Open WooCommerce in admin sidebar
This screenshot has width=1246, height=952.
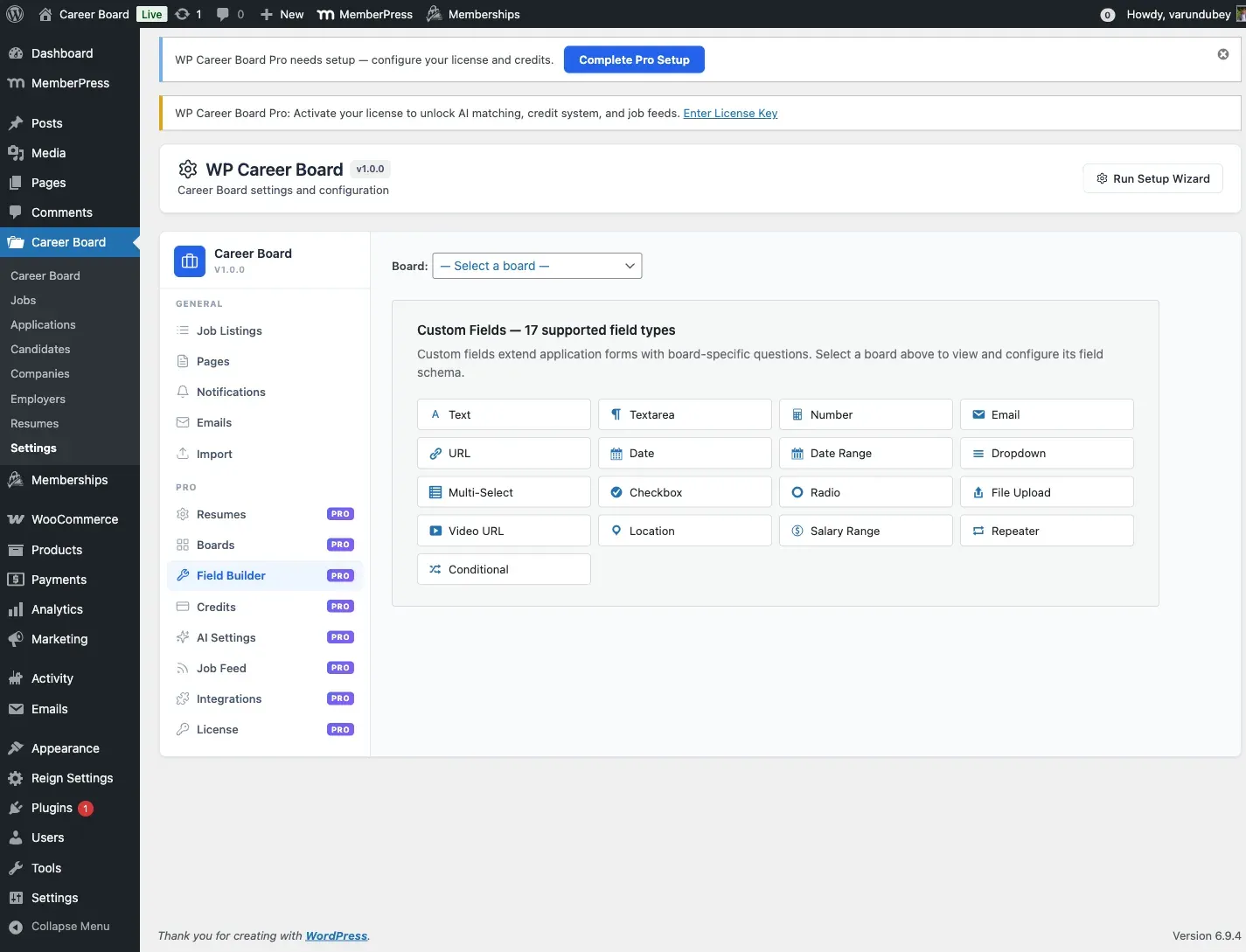[x=70, y=519]
